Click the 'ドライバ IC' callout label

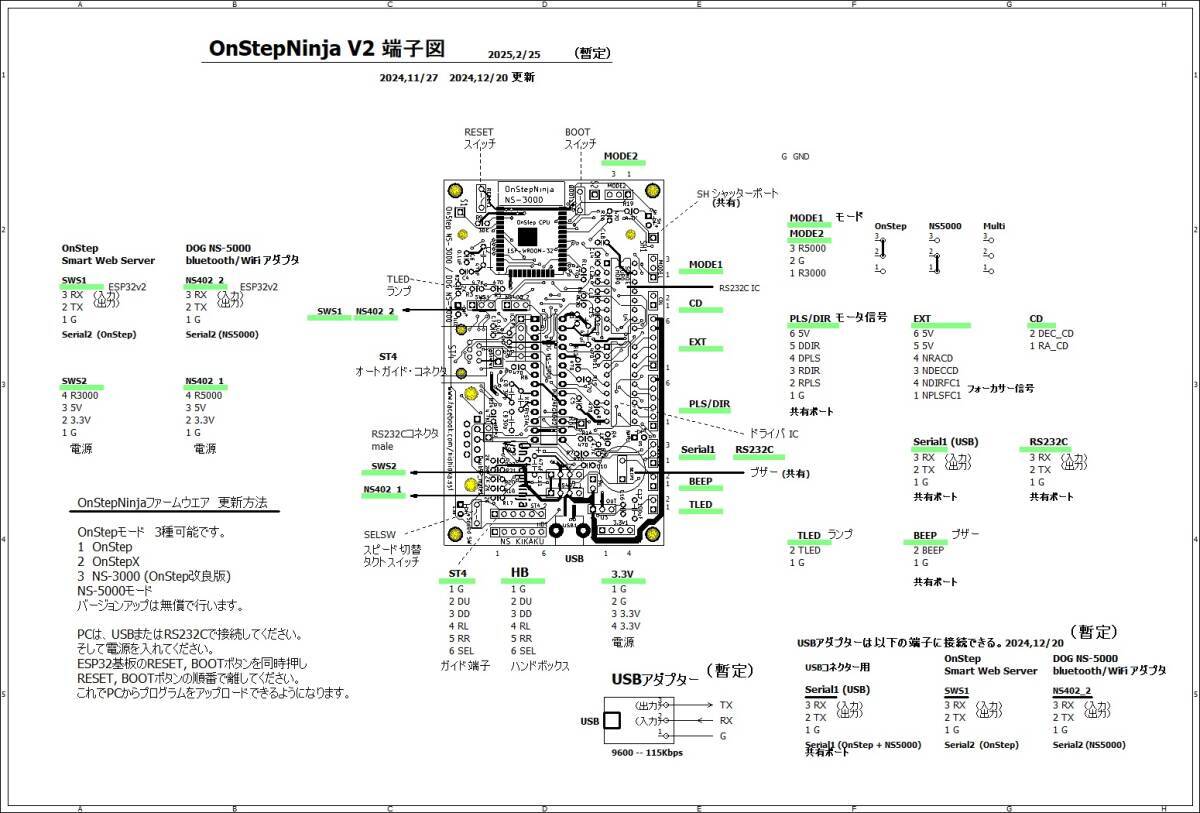pos(772,432)
